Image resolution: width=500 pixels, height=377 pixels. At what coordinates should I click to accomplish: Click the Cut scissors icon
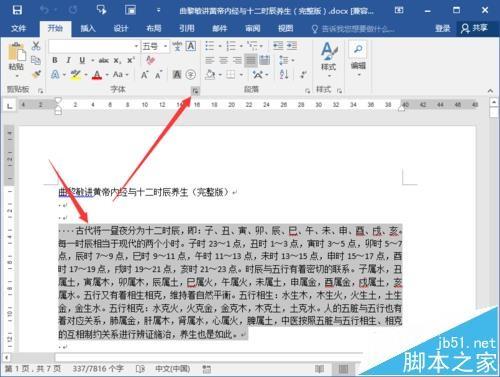click(x=36, y=46)
